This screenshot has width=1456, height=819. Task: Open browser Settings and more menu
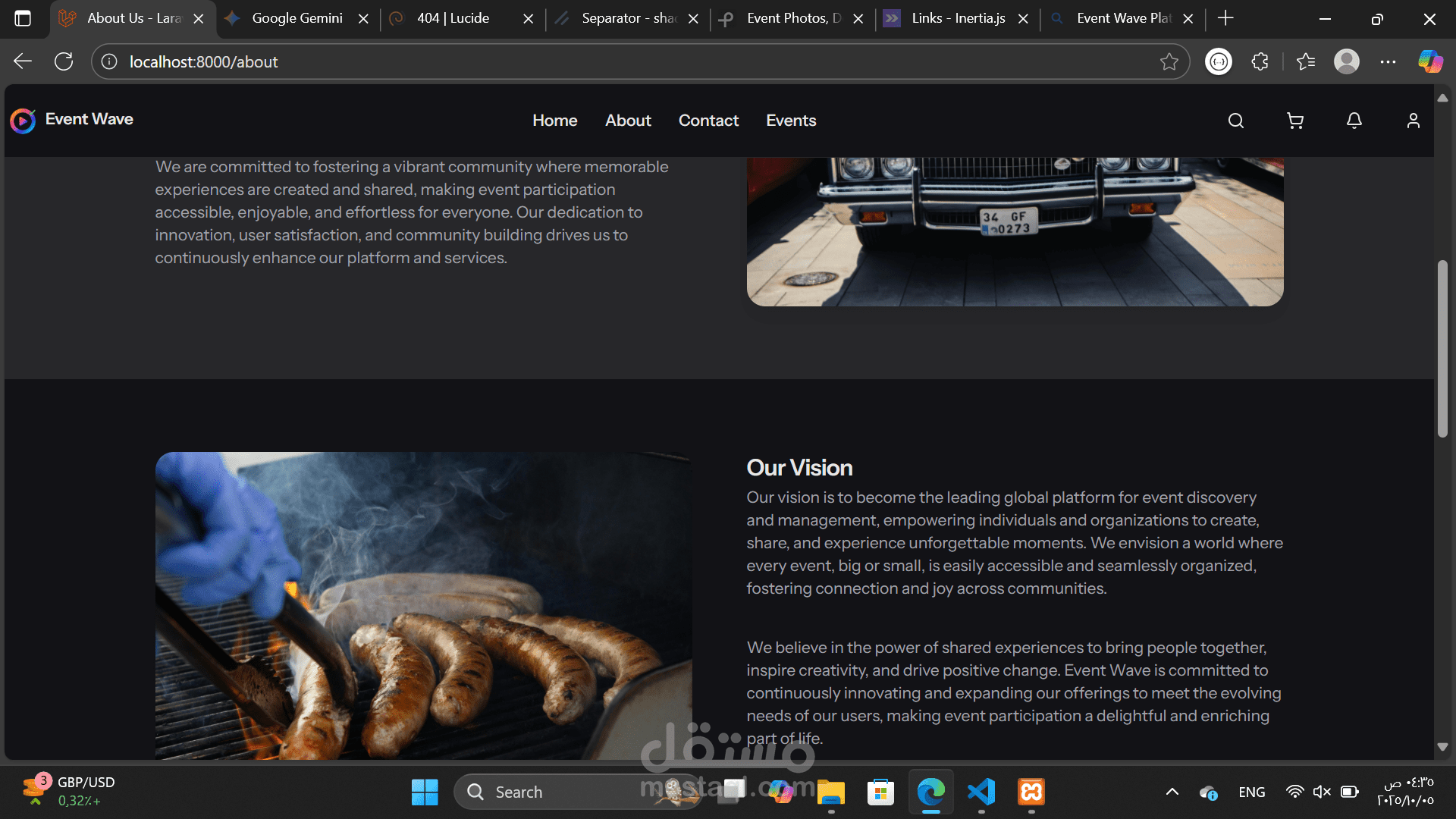pyautogui.click(x=1388, y=61)
